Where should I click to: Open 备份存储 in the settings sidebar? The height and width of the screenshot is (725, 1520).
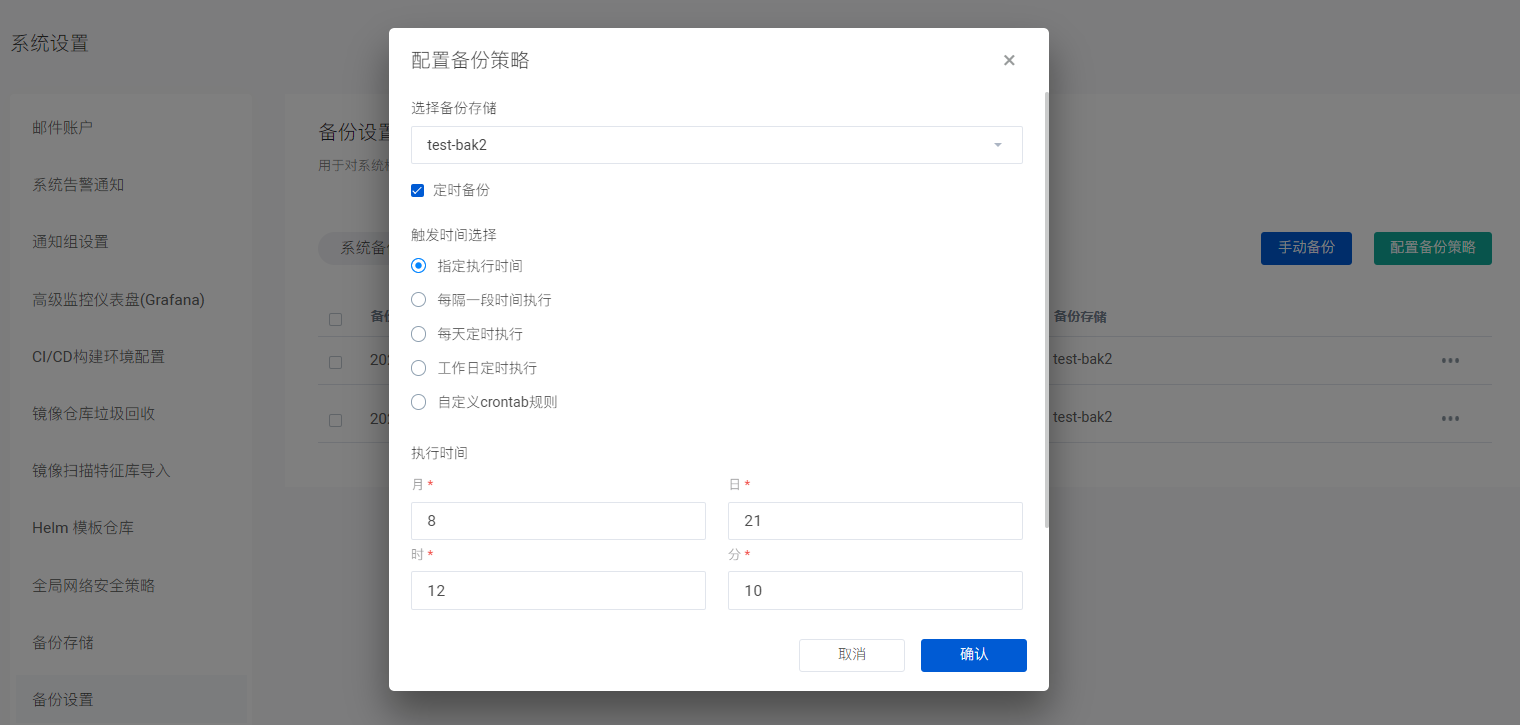[62, 642]
